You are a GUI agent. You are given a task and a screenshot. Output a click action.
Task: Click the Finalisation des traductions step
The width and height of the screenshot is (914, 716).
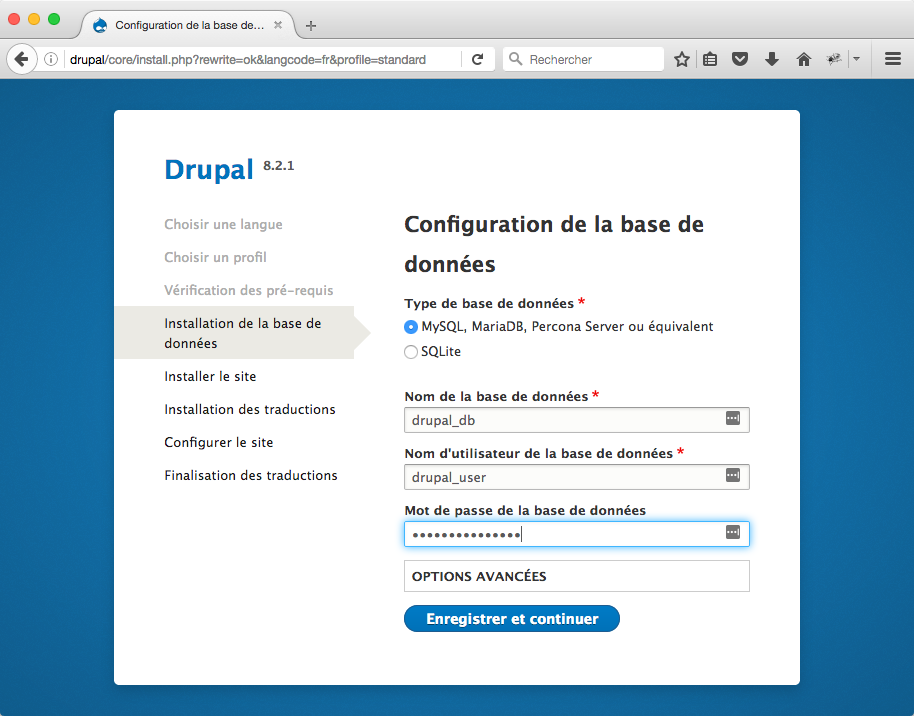pos(251,476)
